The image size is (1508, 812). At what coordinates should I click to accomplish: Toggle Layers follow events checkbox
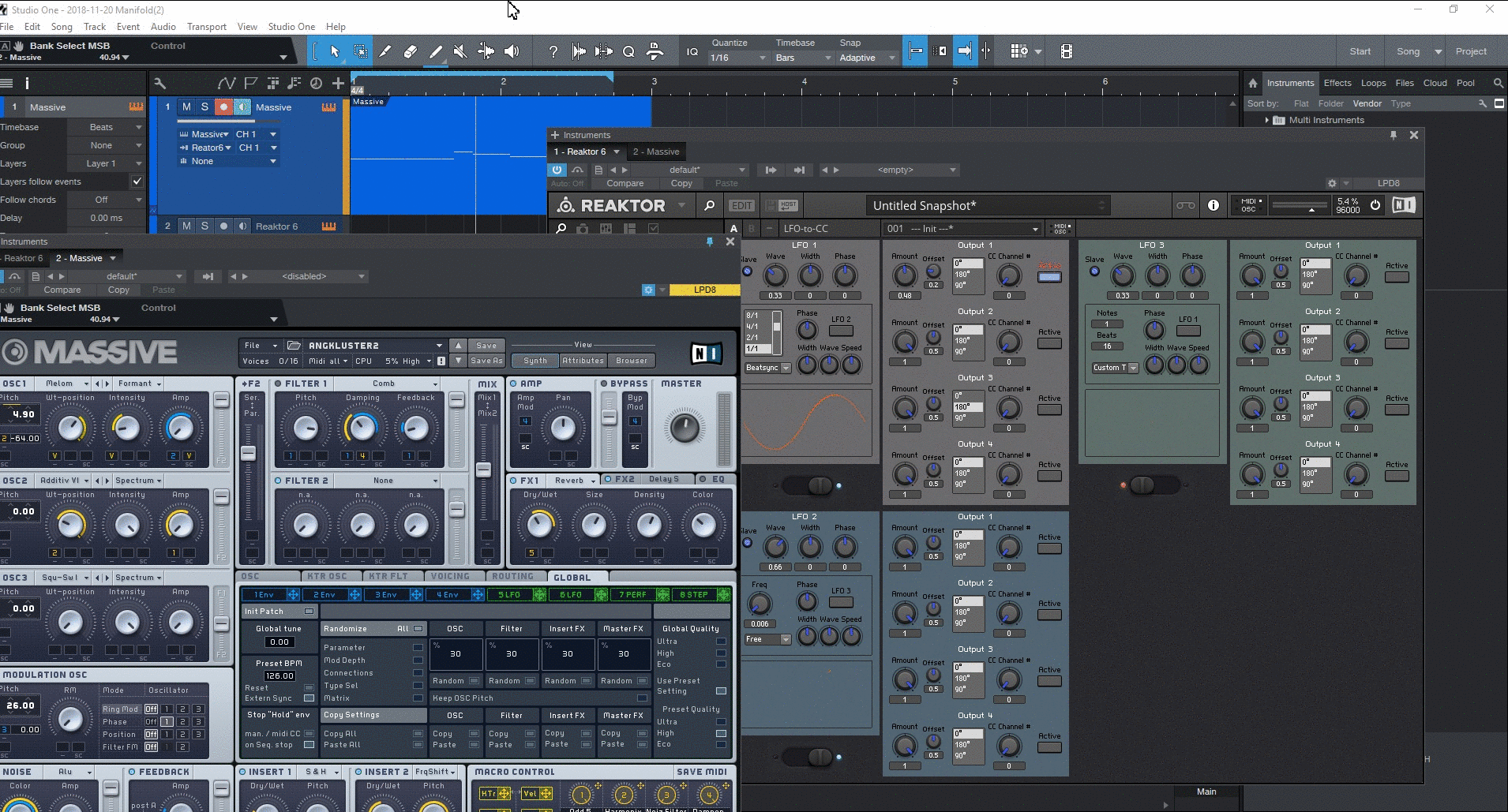[x=137, y=181]
